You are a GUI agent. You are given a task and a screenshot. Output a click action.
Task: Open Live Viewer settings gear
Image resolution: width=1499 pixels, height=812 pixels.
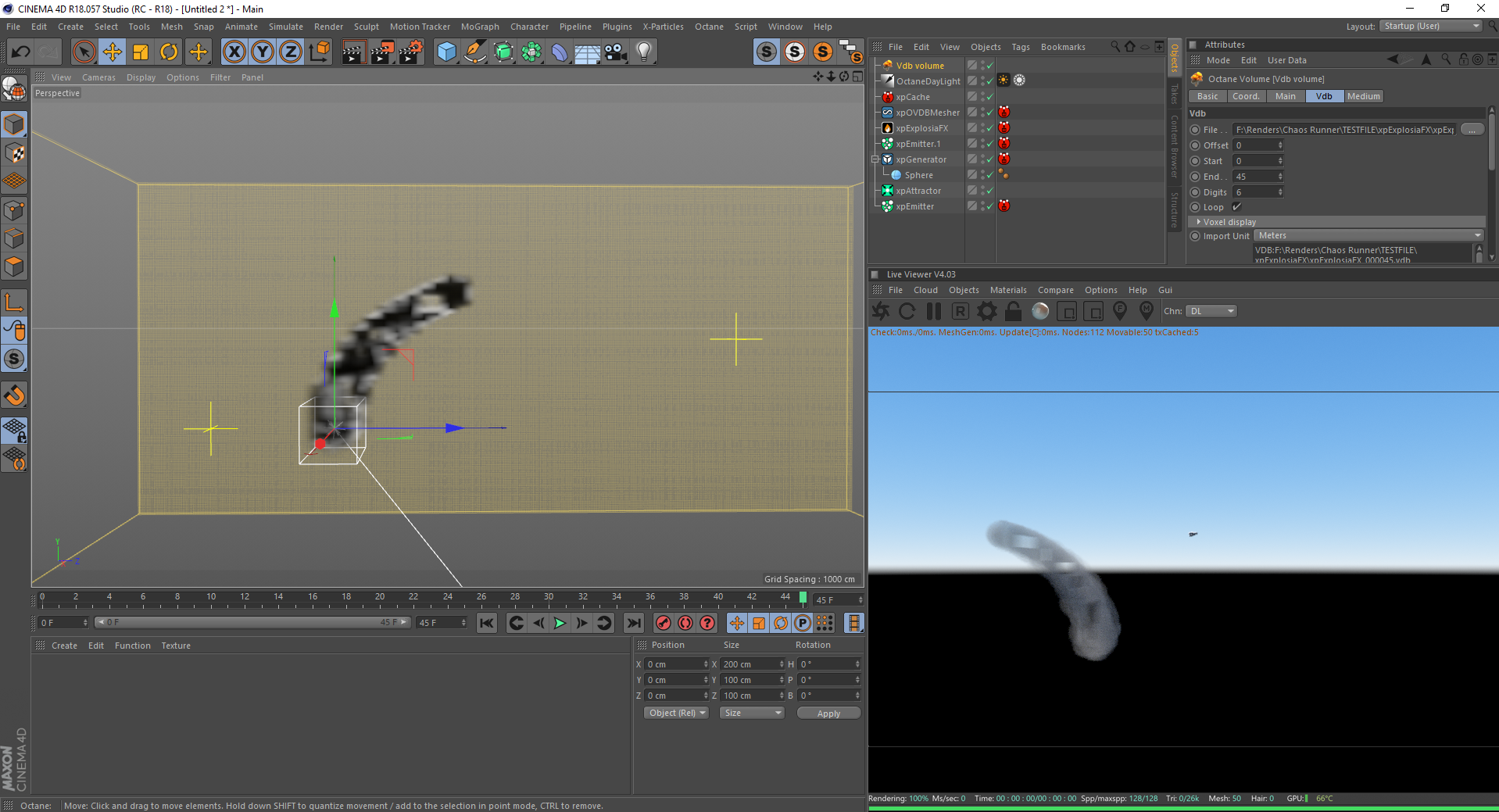click(x=987, y=311)
